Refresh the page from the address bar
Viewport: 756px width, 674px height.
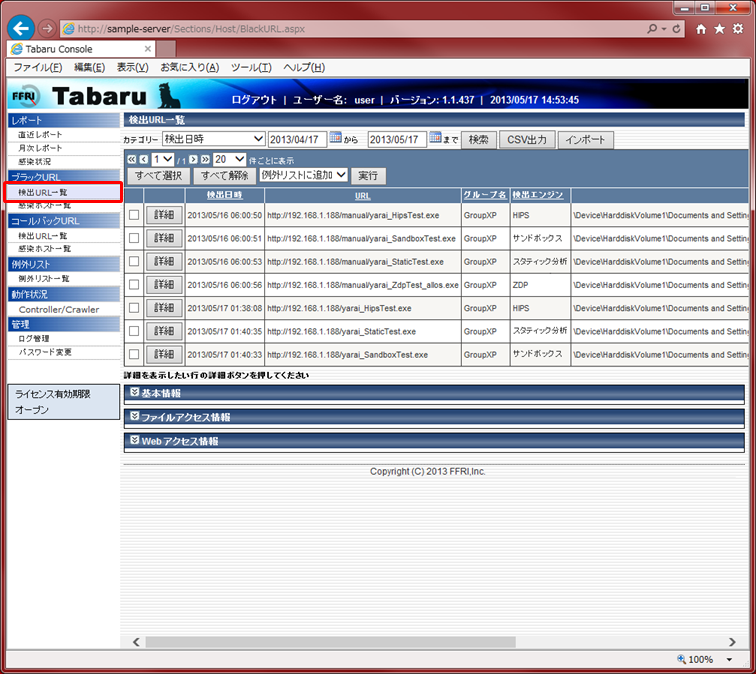coord(679,29)
